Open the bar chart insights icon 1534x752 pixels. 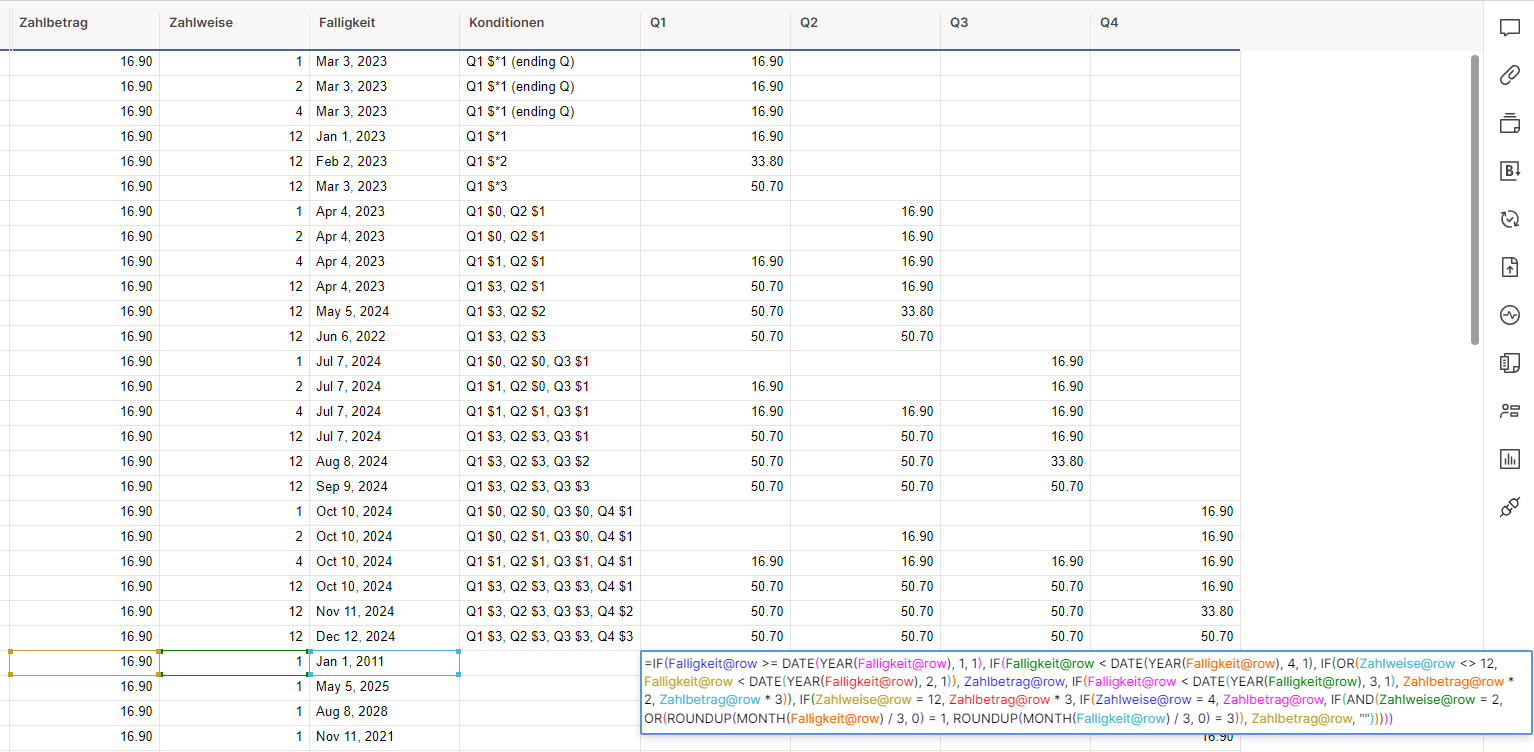pyautogui.click(x=1509, y=459)
